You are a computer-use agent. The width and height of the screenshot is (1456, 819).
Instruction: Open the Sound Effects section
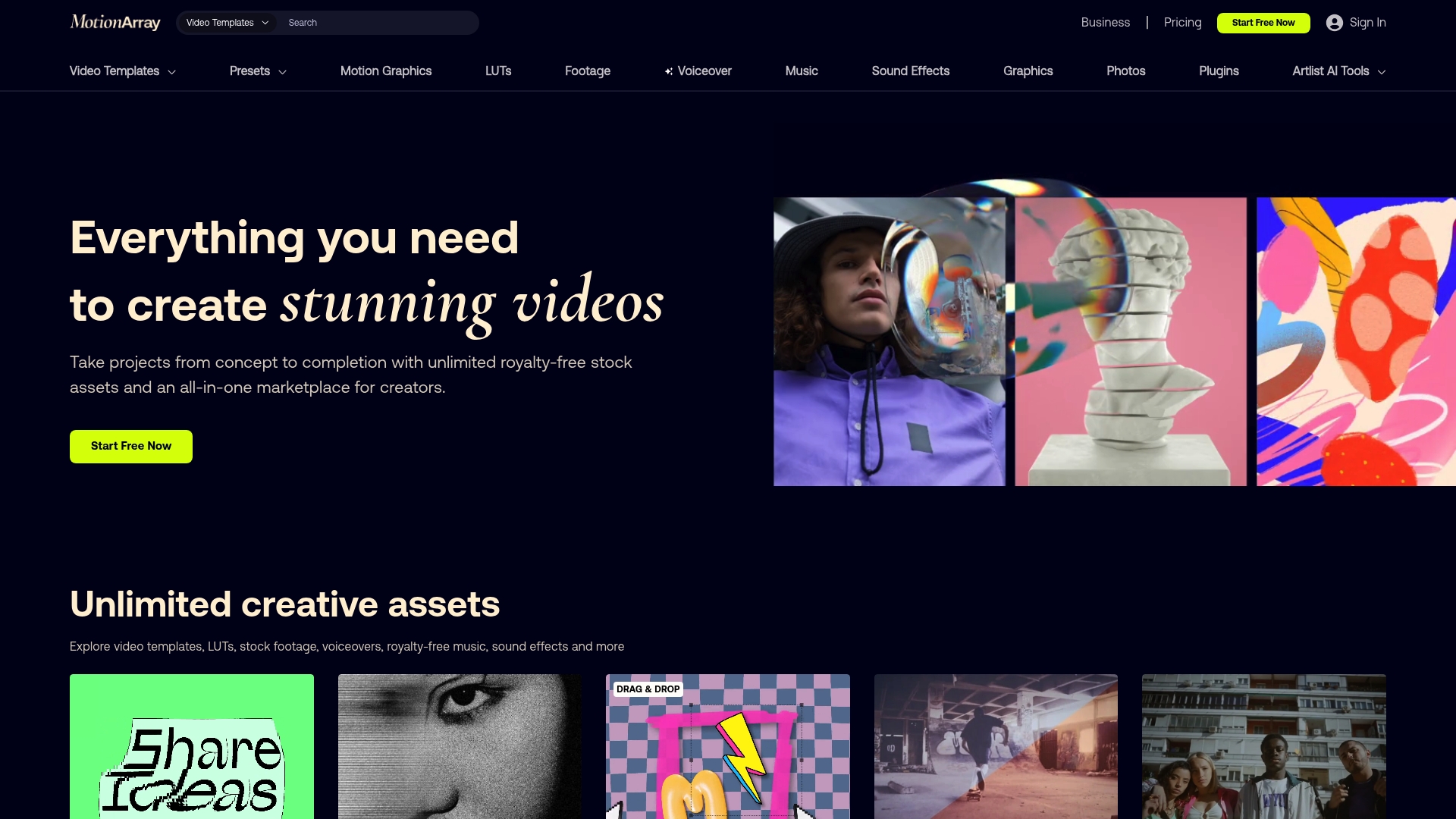(x=910, y=71)
